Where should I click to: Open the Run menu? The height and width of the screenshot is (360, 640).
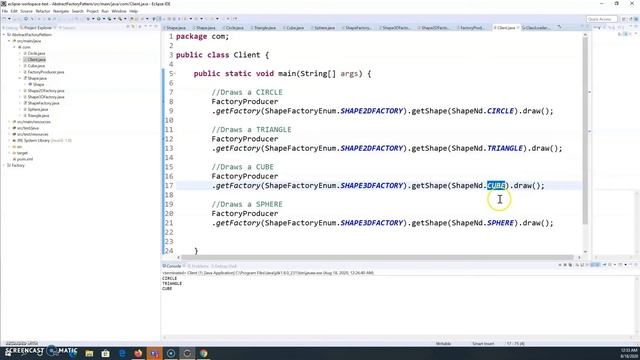coord(105,11)
